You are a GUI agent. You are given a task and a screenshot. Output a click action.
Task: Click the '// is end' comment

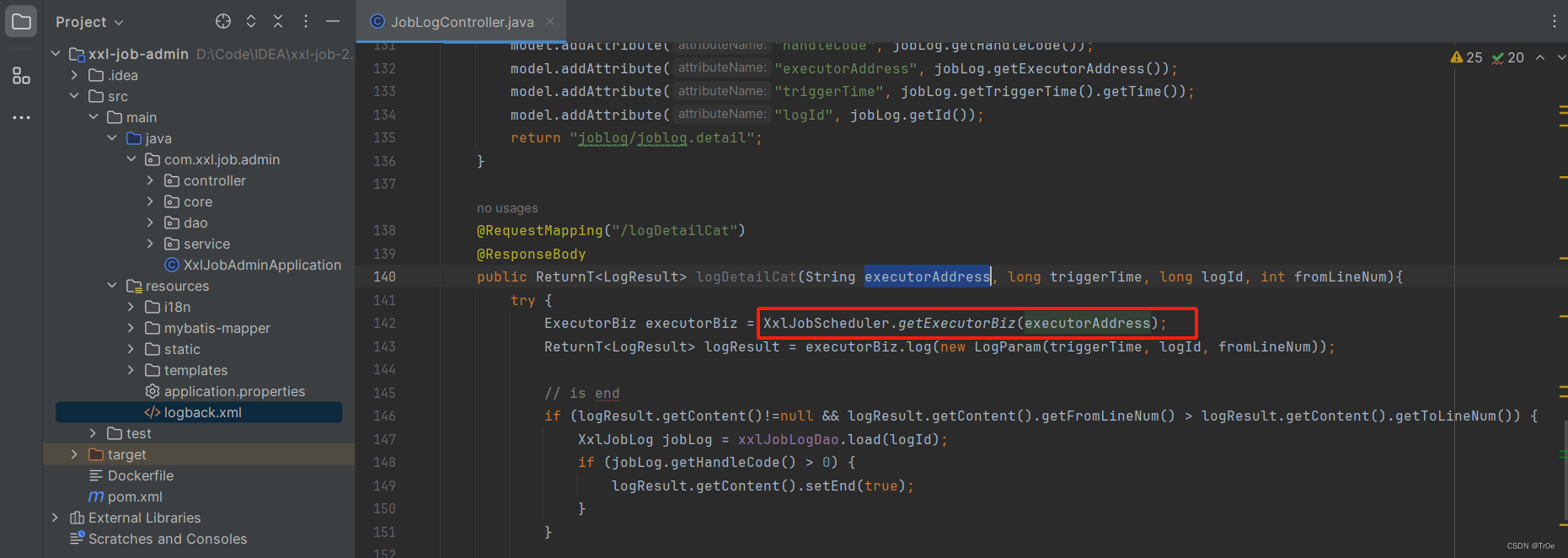pyautogui.click(x=582, y=393)
